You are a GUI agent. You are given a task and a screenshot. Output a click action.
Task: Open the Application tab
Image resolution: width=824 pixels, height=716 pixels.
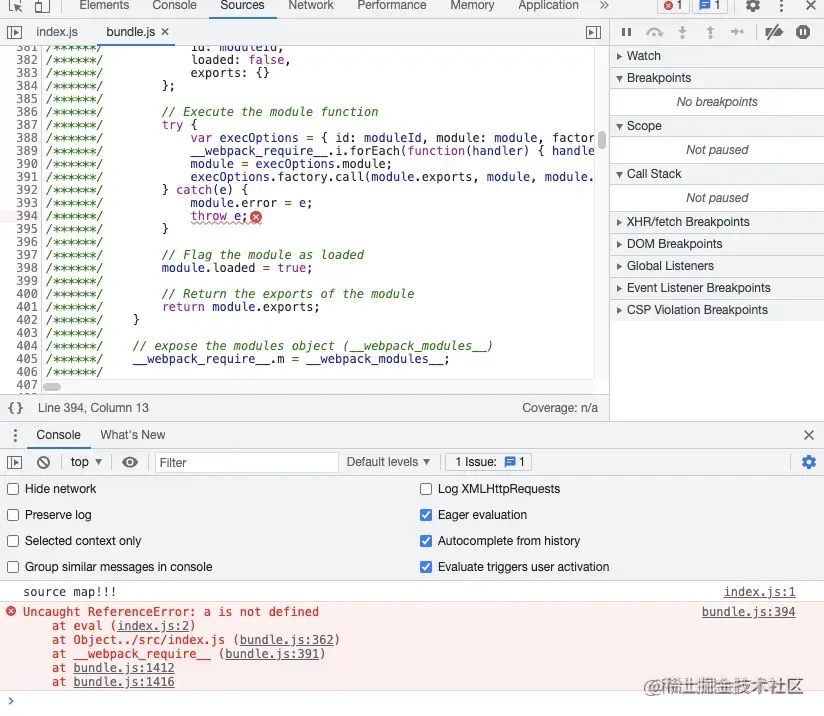[x=548, y=5]
